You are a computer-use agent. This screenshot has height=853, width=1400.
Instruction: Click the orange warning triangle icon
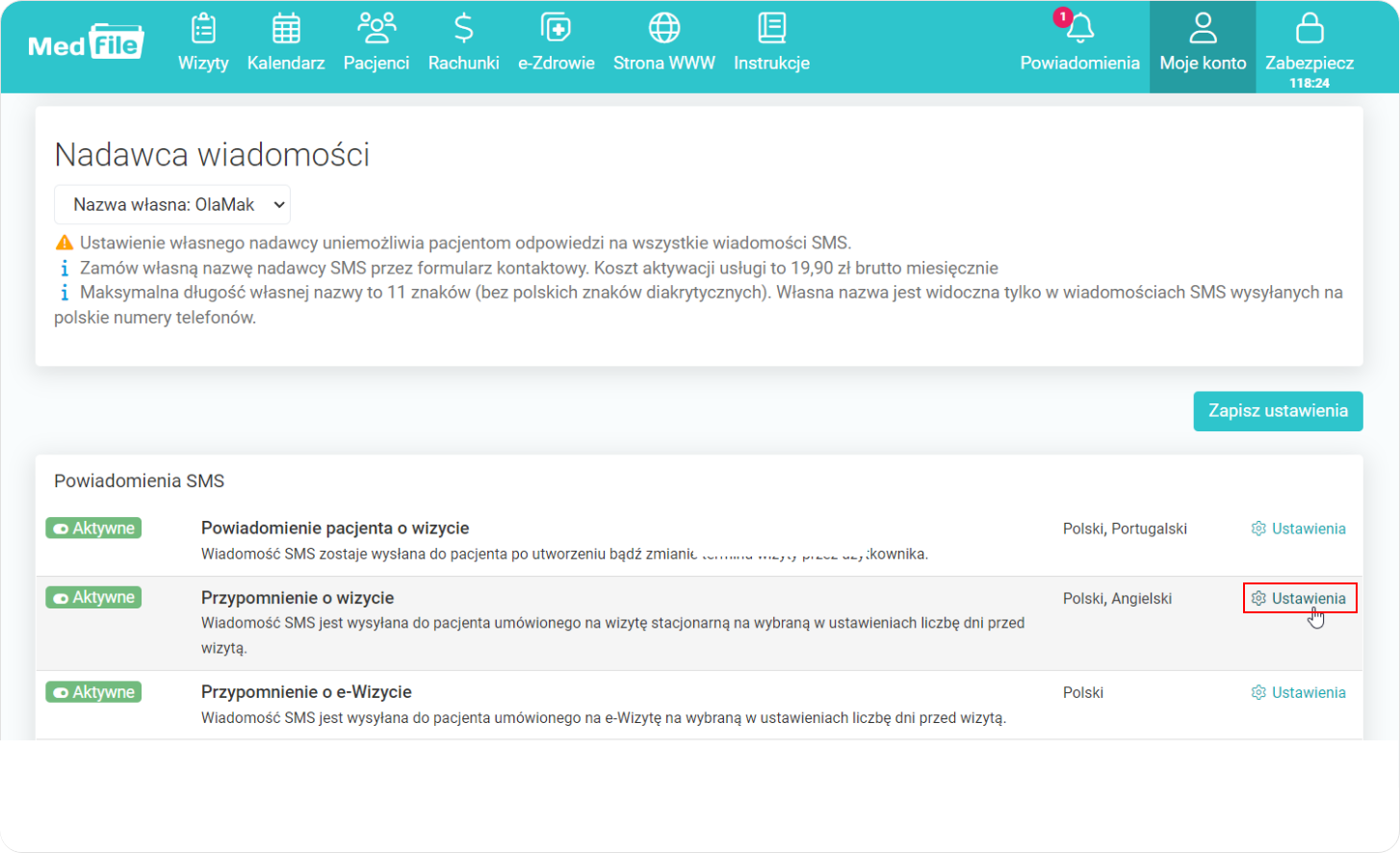pos(65,243)
